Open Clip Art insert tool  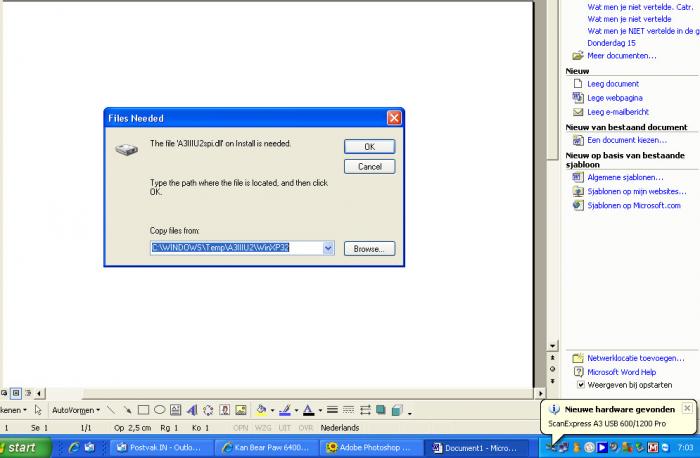(x=225, y=410)
